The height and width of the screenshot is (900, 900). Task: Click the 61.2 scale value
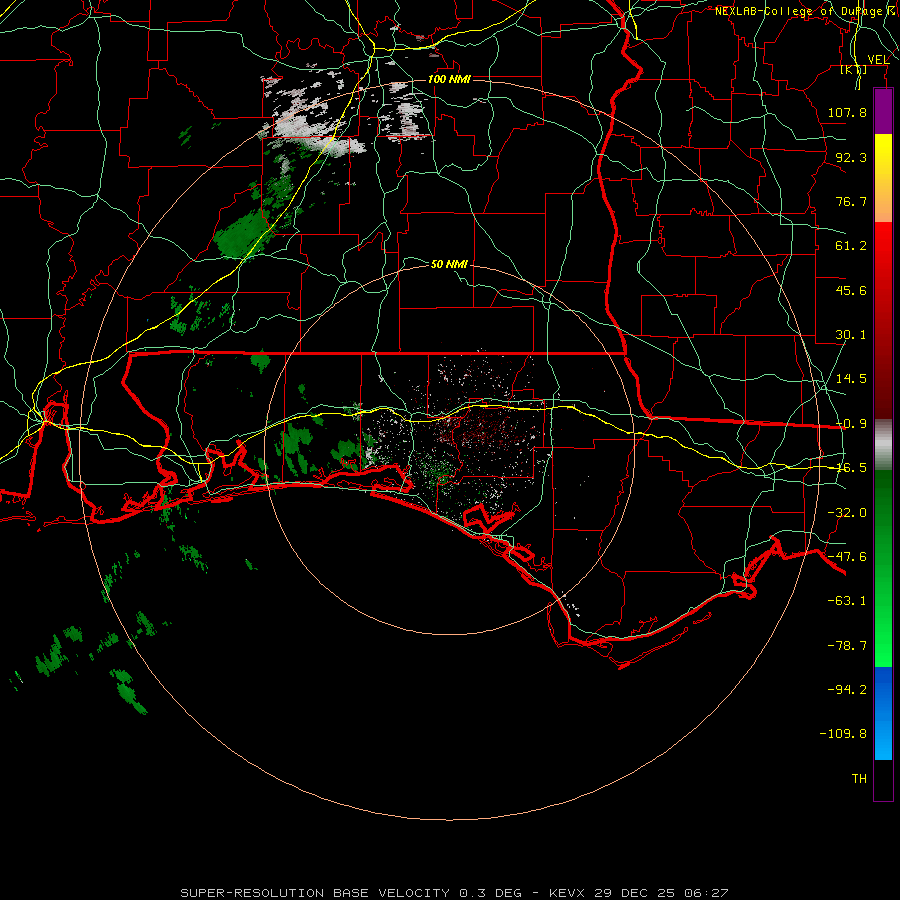(x=851, y=246)
